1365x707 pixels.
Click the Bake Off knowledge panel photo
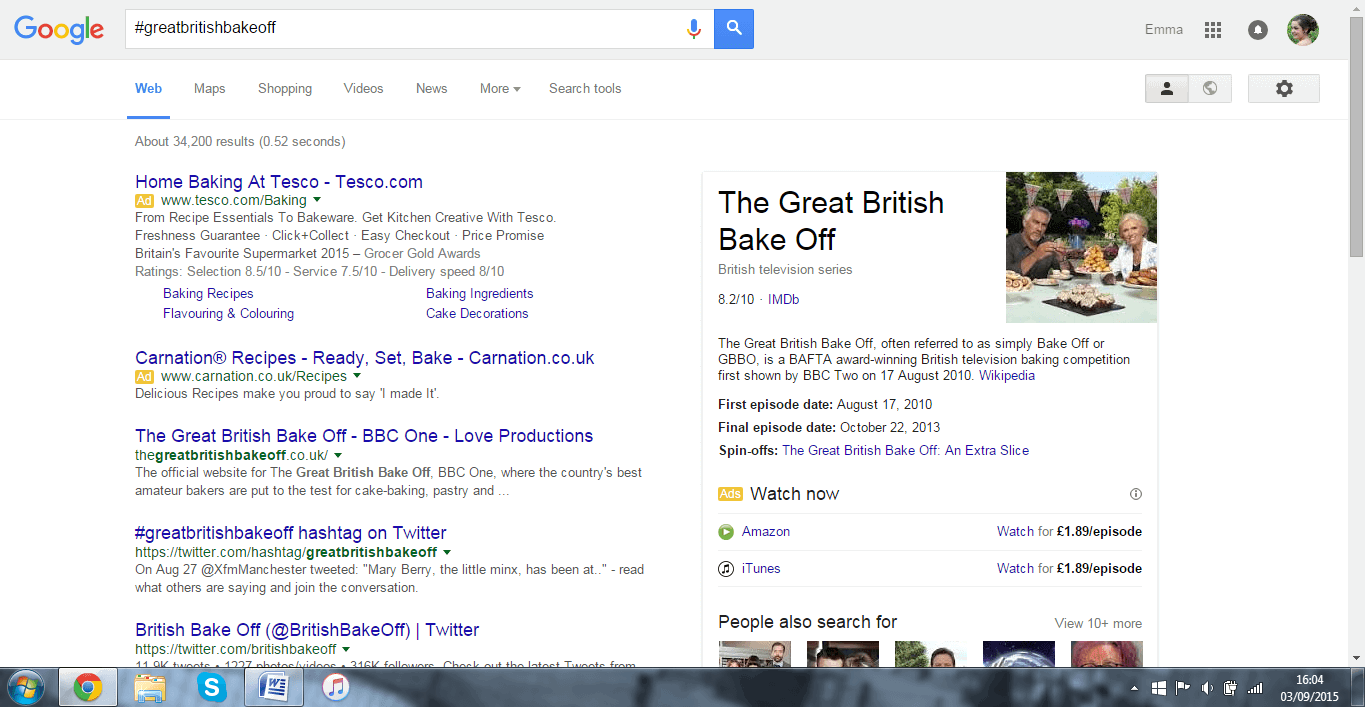(x=1082, y=247)
